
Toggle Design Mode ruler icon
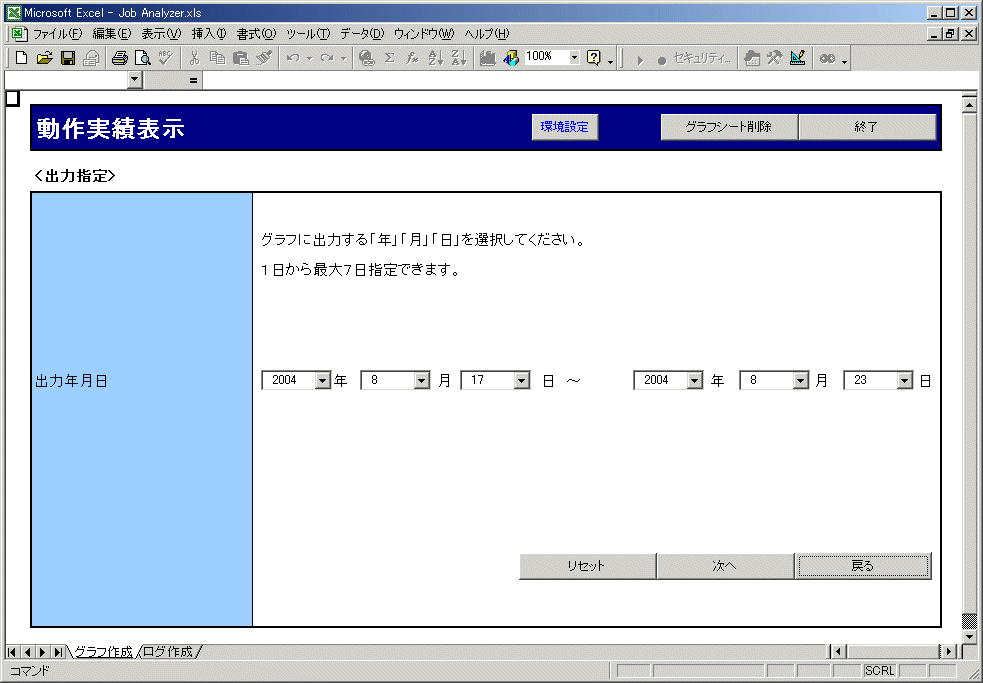797,58
